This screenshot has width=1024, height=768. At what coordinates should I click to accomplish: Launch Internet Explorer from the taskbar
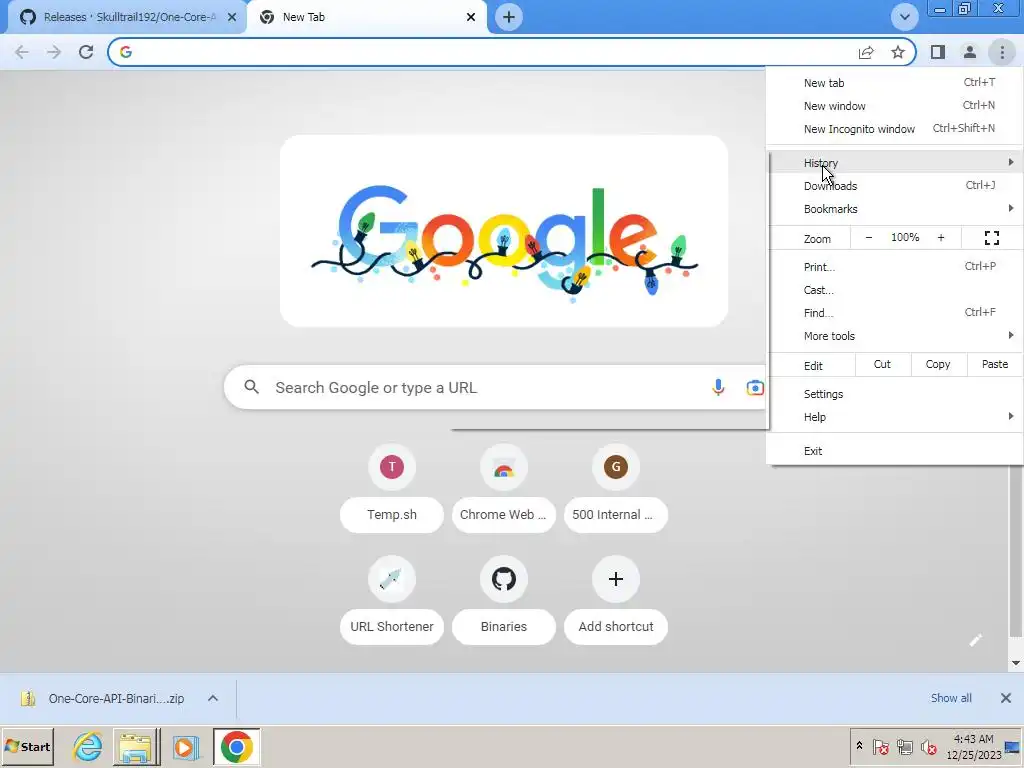pyautogui.click(x=88, y=746)
